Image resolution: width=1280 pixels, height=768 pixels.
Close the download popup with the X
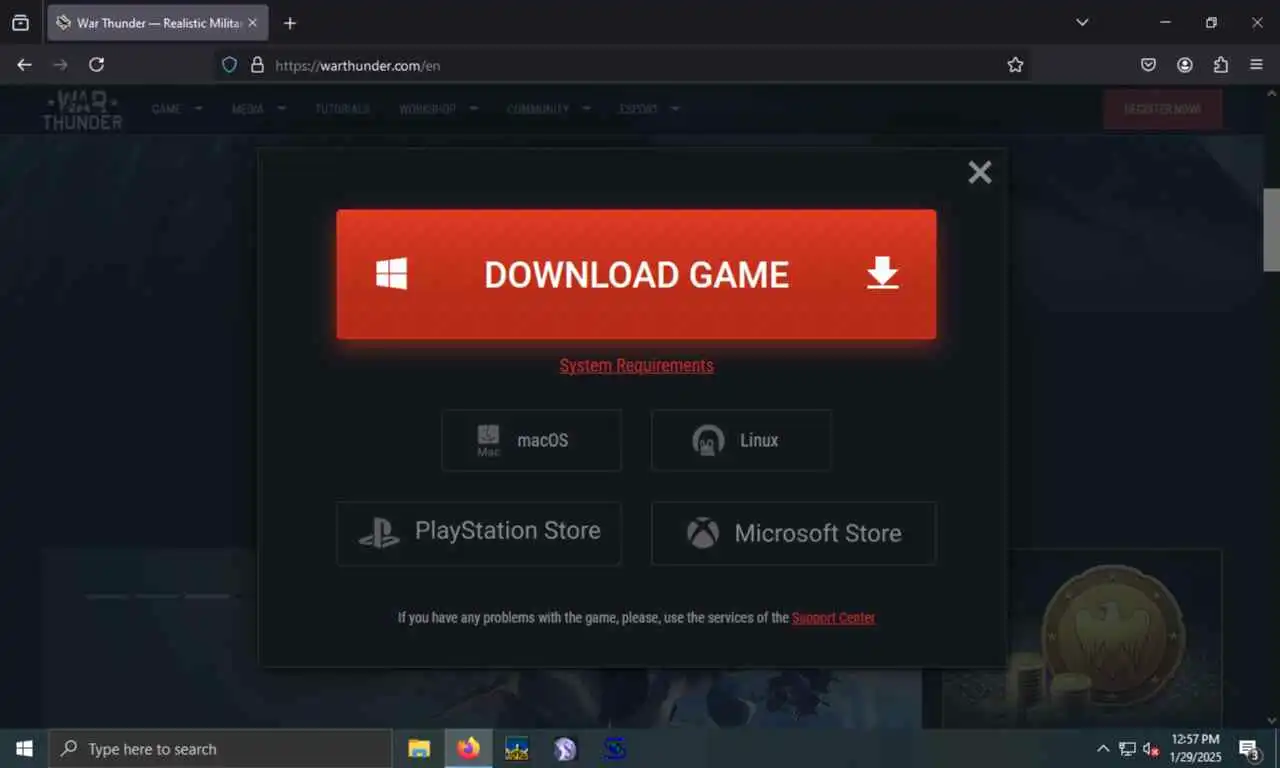tap(980, 172)
